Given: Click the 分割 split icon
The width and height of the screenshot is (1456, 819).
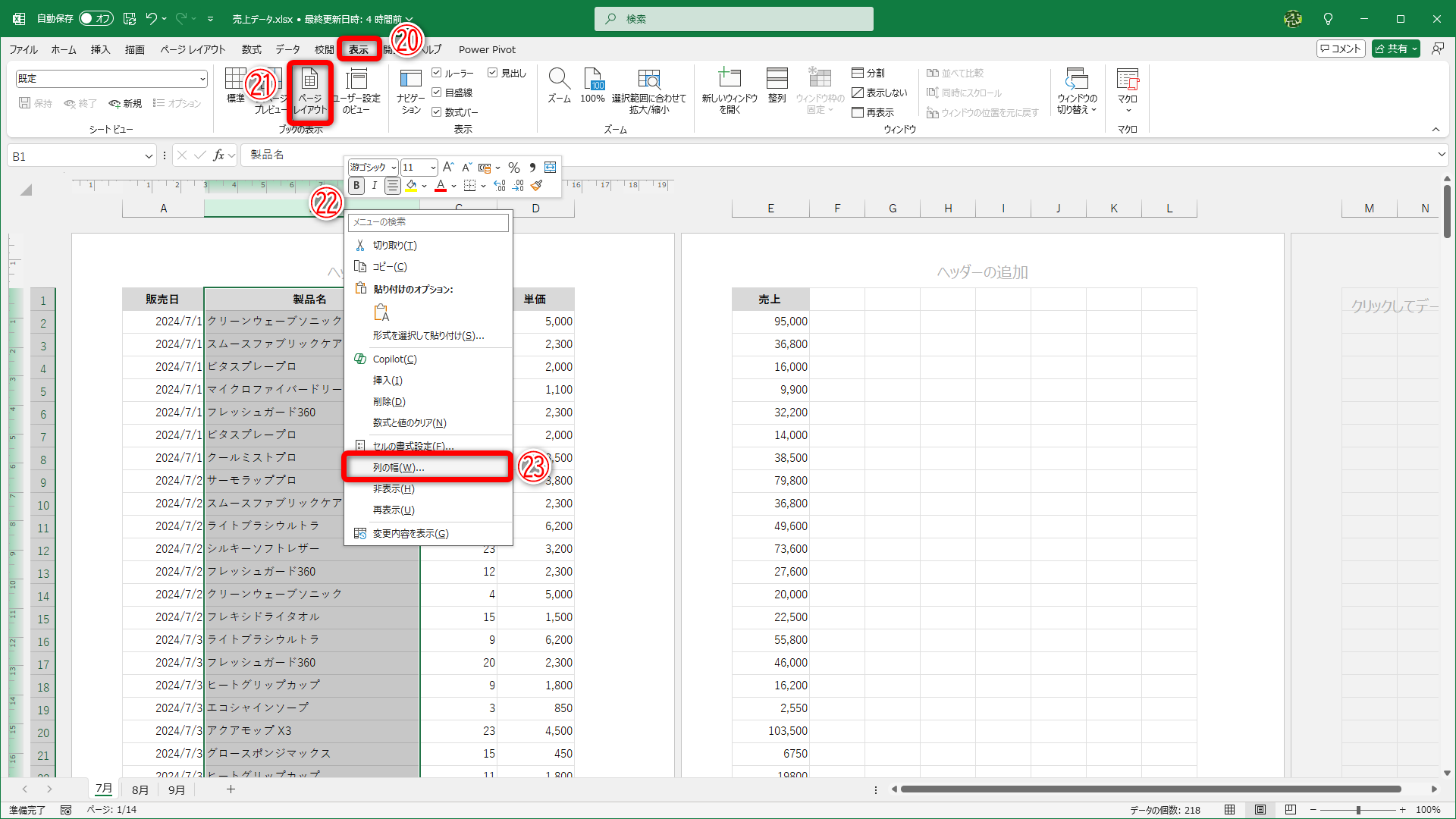Looking at the screenshot, I should coord(870,73).
